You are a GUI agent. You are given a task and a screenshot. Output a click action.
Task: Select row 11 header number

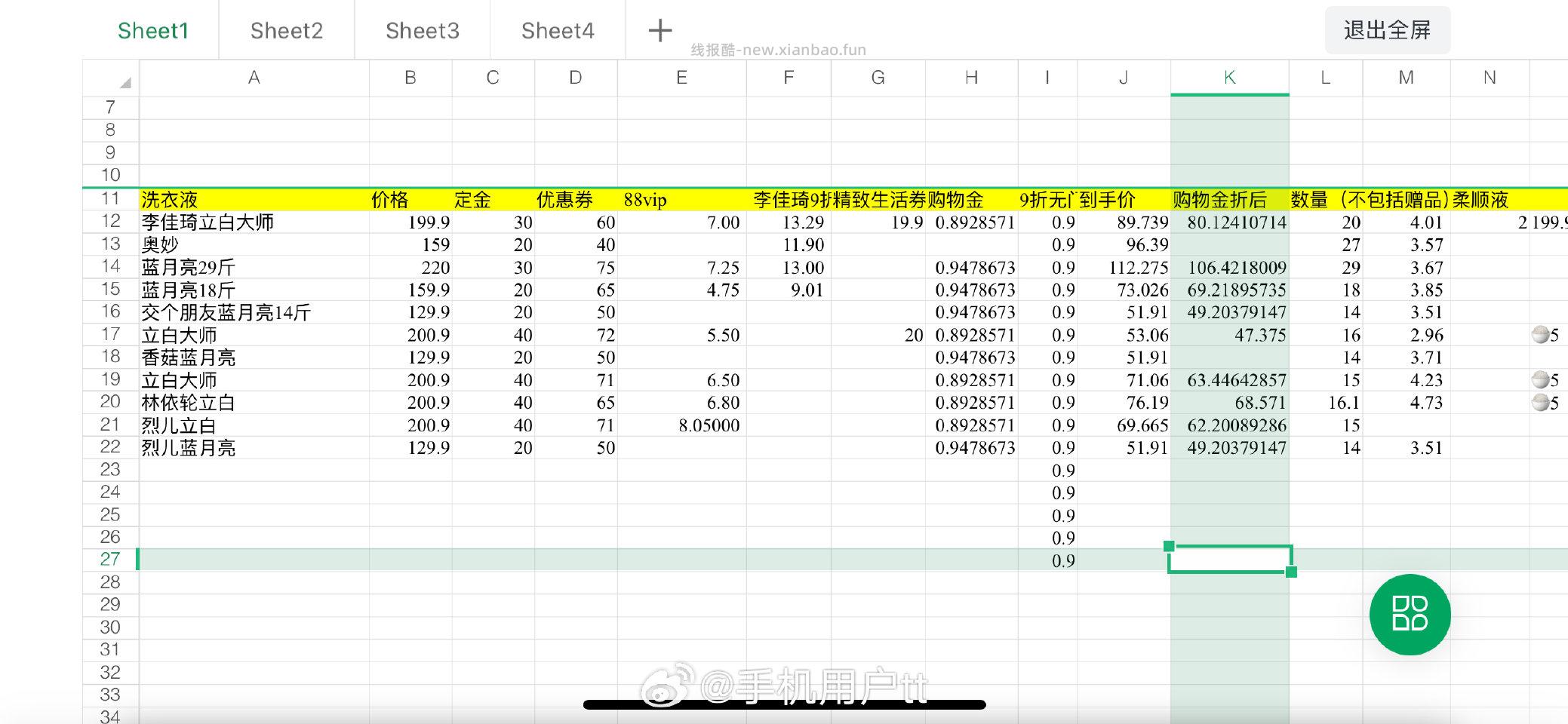(110, 199)
